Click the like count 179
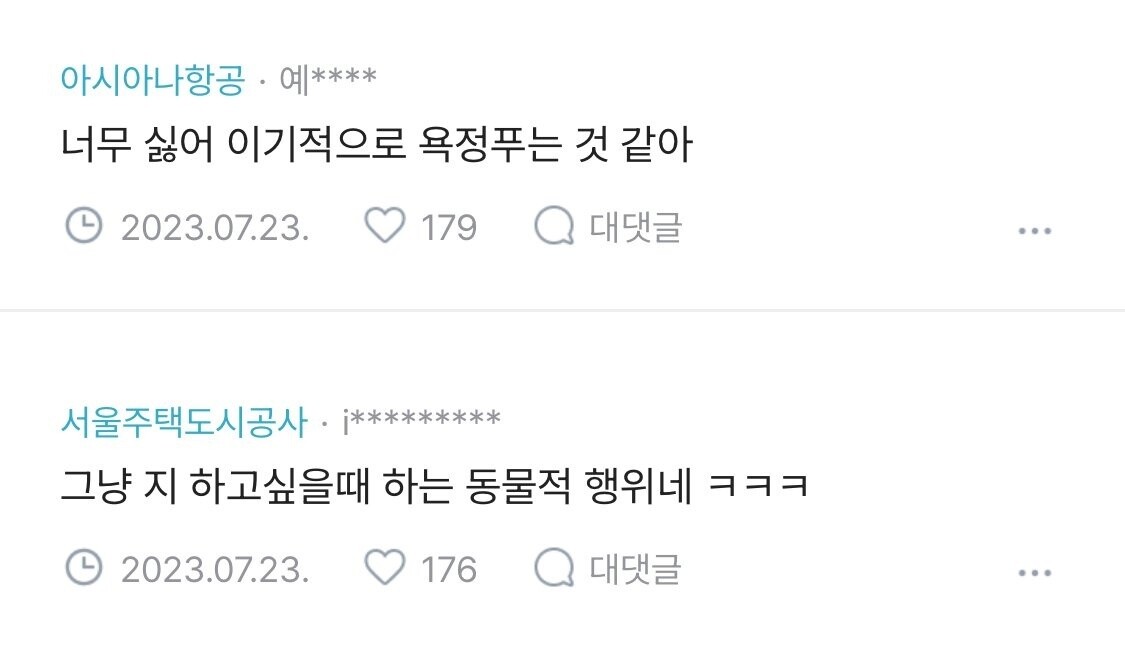The width and height of the screenshot is (1125, 650). (448, 228)
